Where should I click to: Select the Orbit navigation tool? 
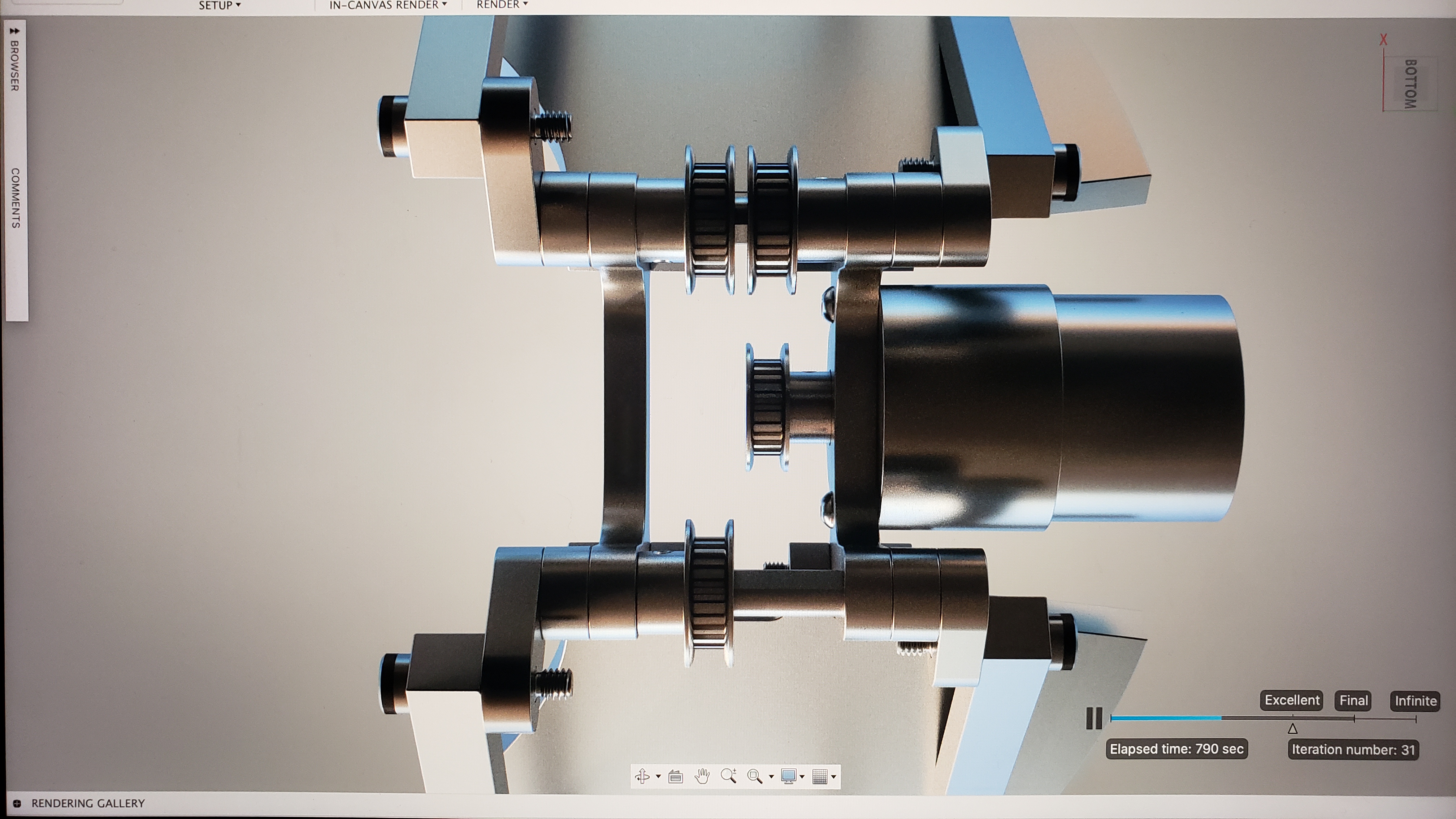(642, 777)
